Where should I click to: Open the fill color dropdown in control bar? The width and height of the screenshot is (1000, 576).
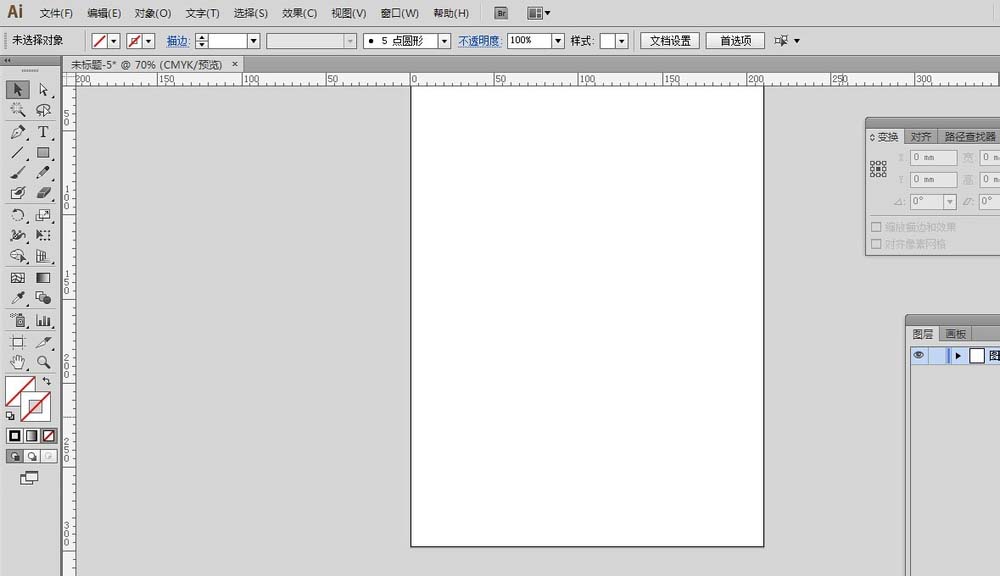(114, 41)
